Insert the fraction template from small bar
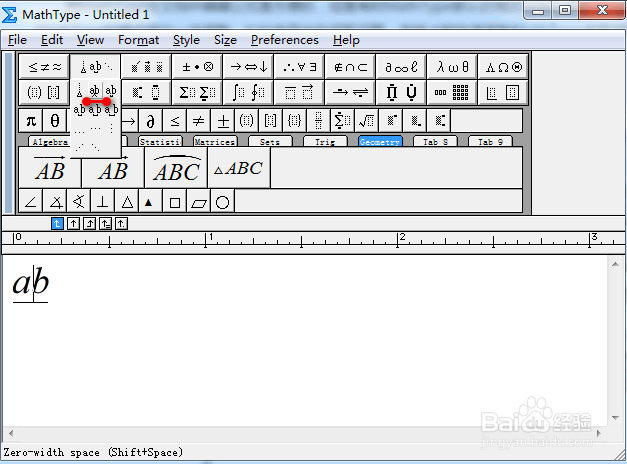The height and width of the screenshot is (464, 627). tap(318, 121)
